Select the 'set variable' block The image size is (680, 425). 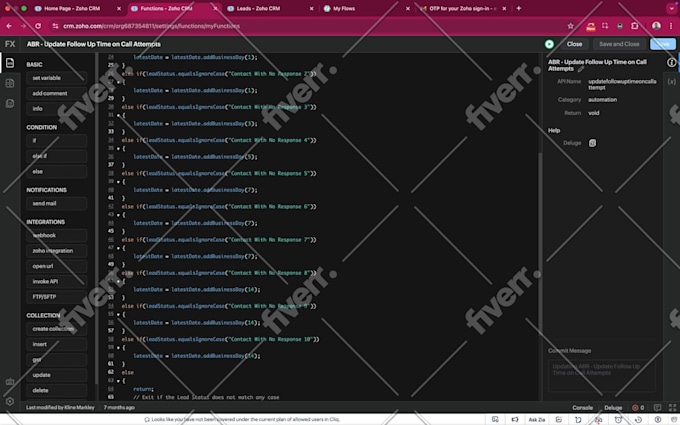click(56, 78)
